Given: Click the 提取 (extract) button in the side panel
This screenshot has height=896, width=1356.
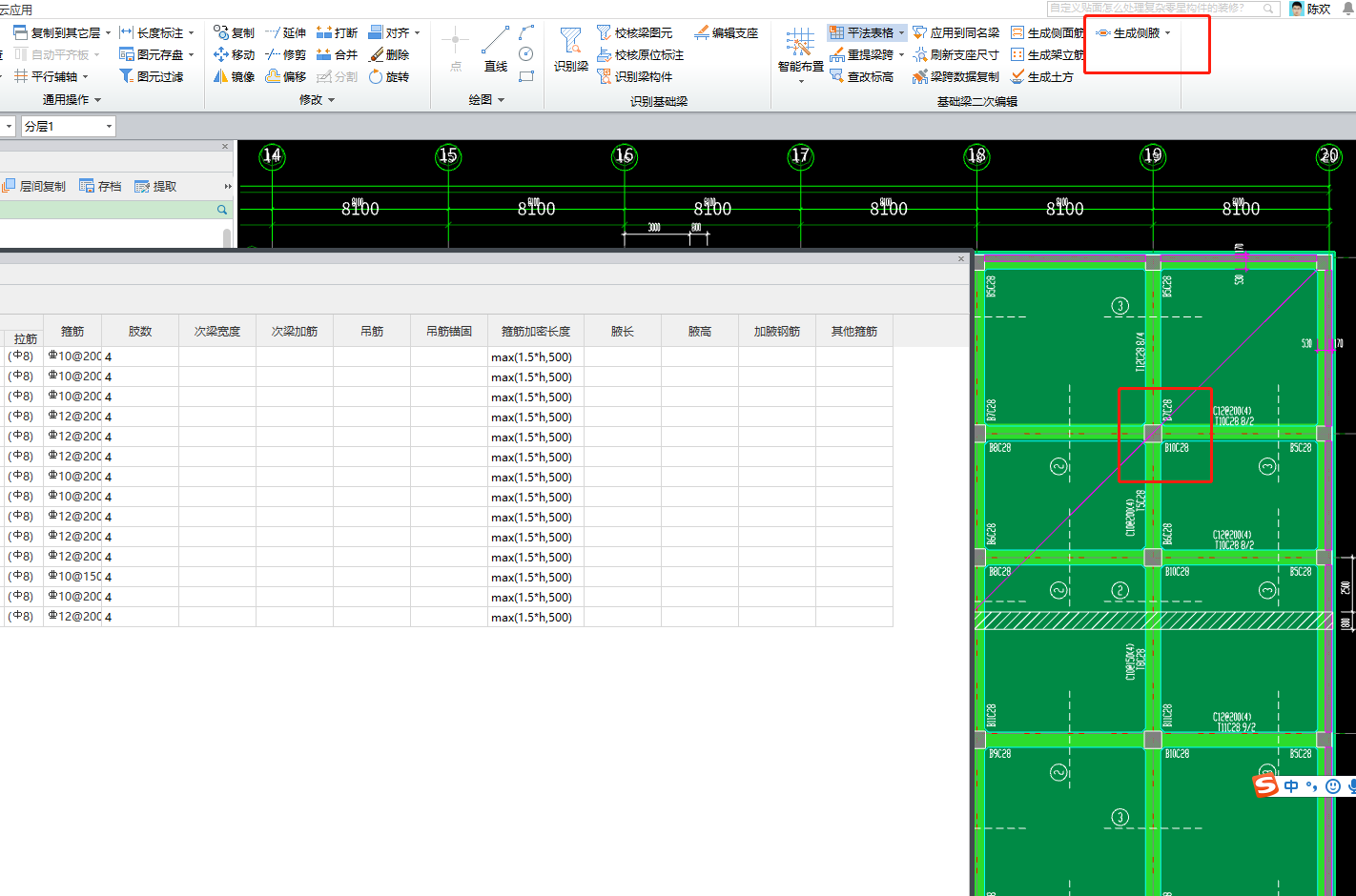Looking at the screenshot, I should pyautogui.click(x=155, y=186).
